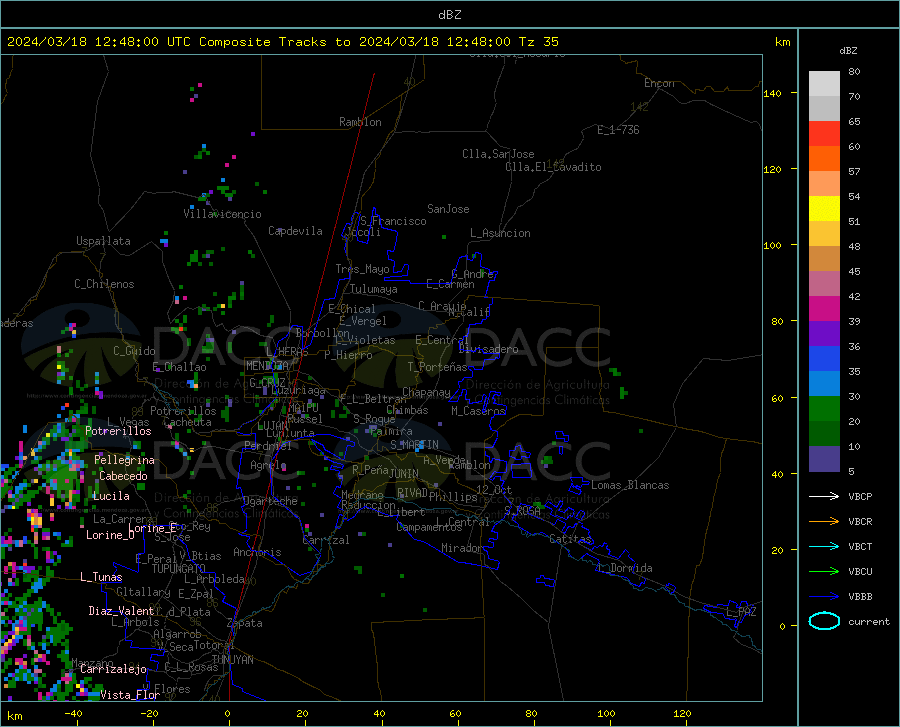Click the white VBCP arrow icon
This screenshot has height=727, width=900.
(824, 496)
